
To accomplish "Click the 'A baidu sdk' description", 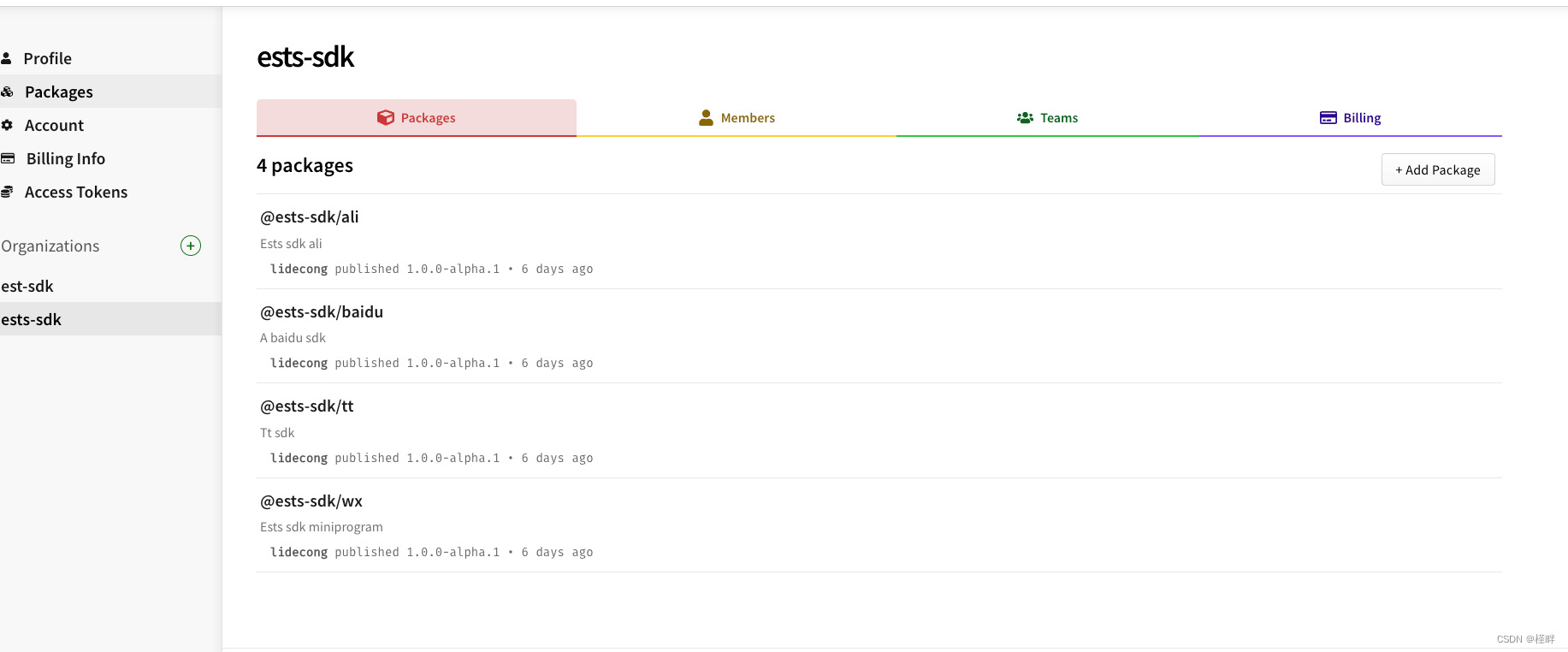I will tap(293, 338).
